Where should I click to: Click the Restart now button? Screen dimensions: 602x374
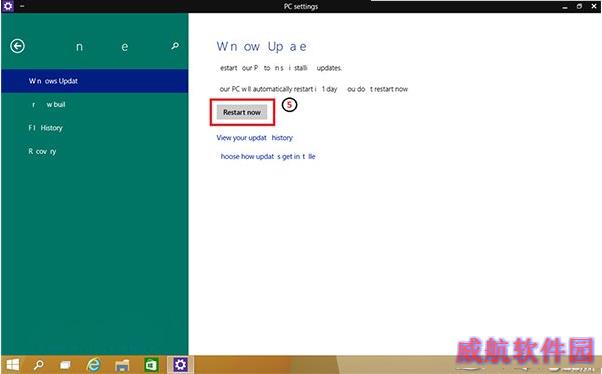click(x=242, y=112)
